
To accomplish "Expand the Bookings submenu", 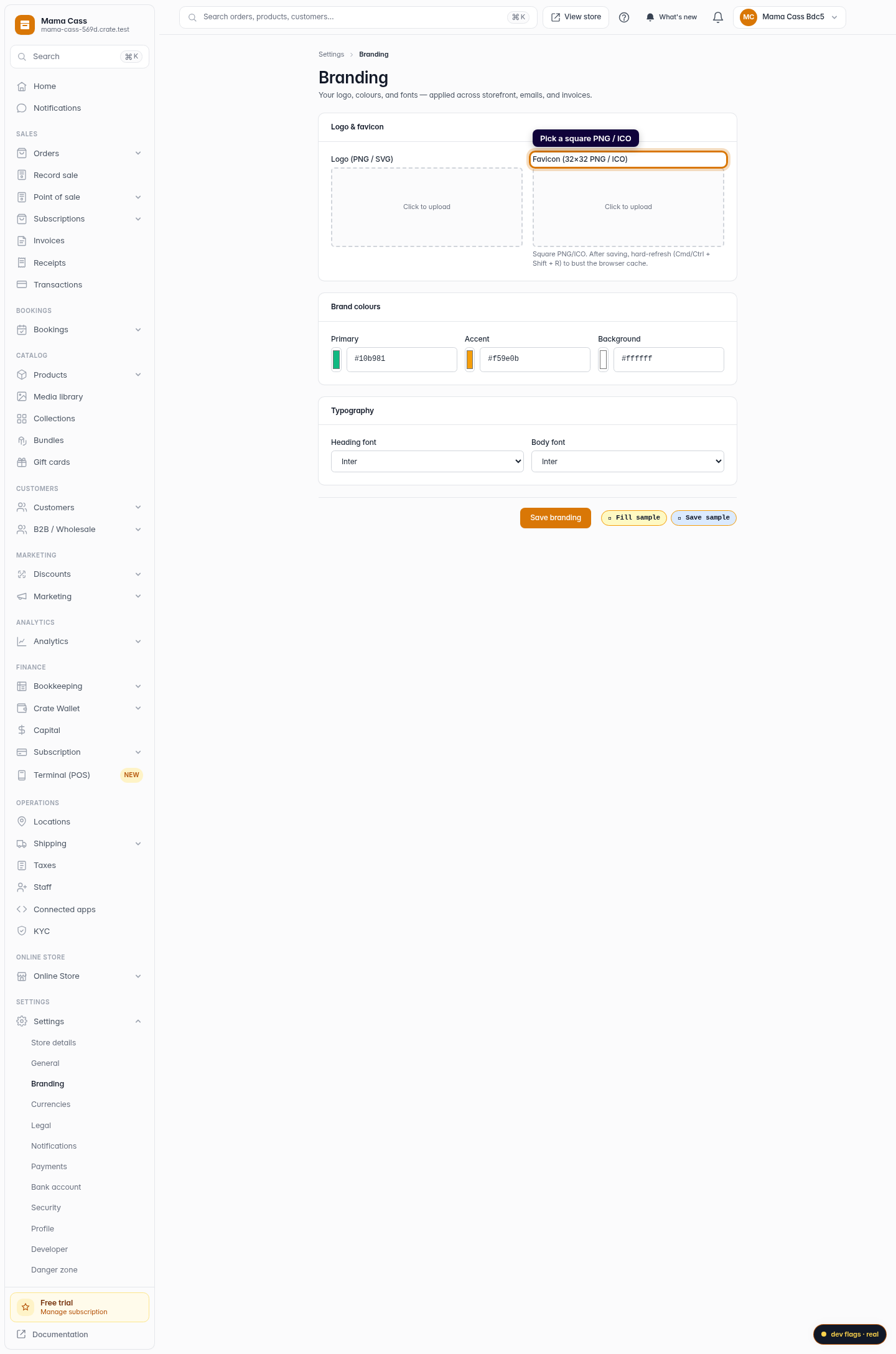I will point(138,330).
